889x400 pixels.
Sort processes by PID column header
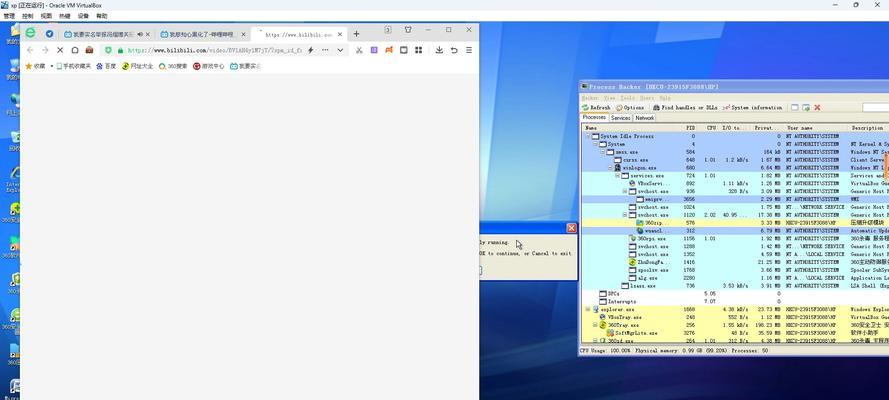tap(689, 128)
